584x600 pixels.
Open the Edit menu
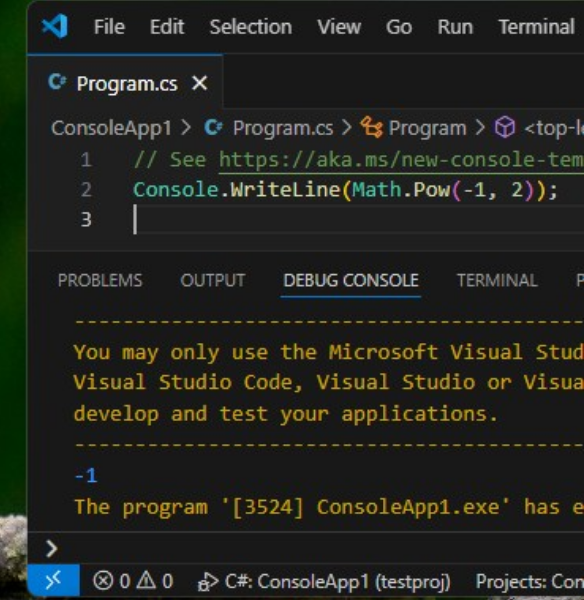click(x=167, y=27)
